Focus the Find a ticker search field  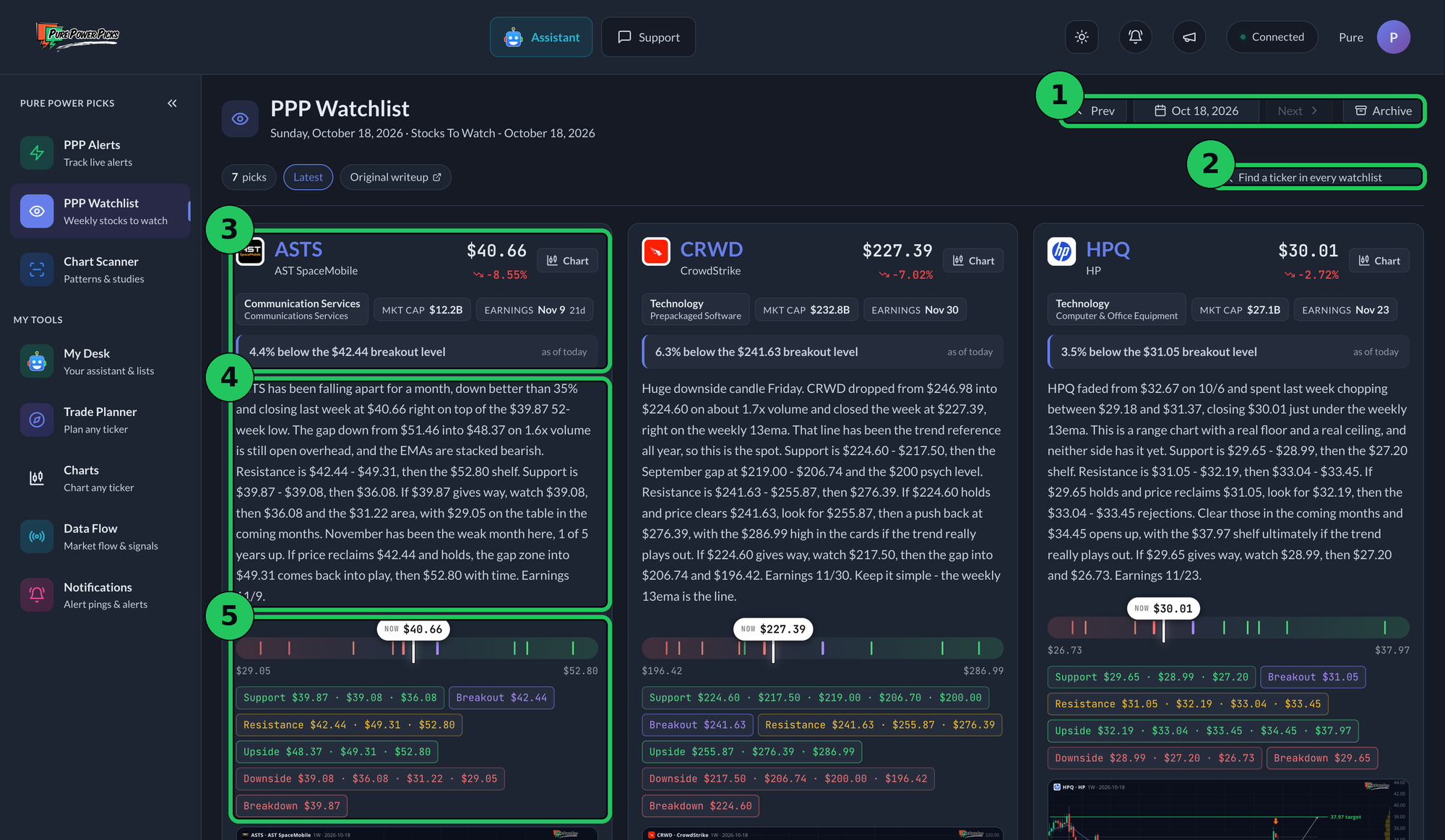(x=1322, y=177)
